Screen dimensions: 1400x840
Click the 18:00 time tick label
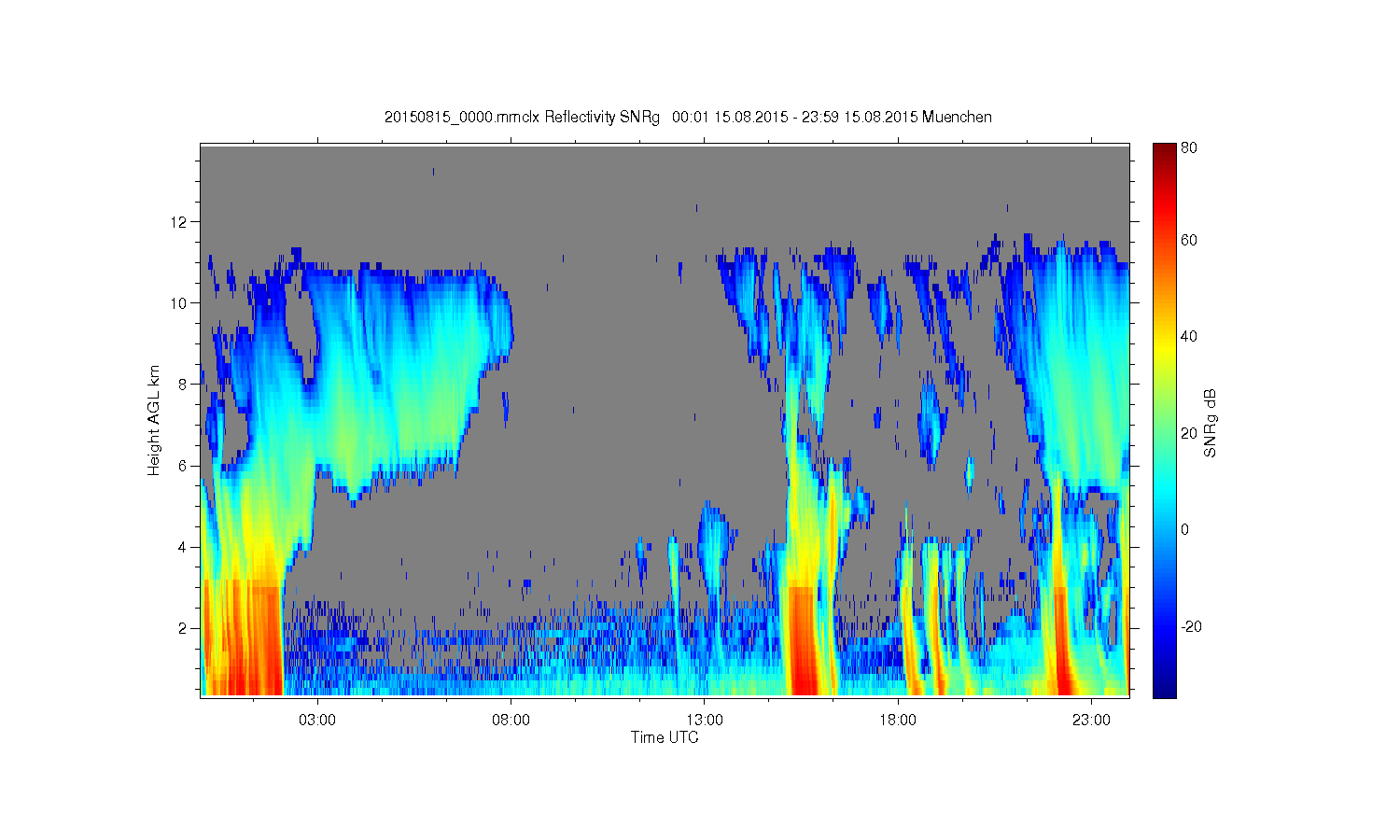pyautogui.click(x=898, y=721)
